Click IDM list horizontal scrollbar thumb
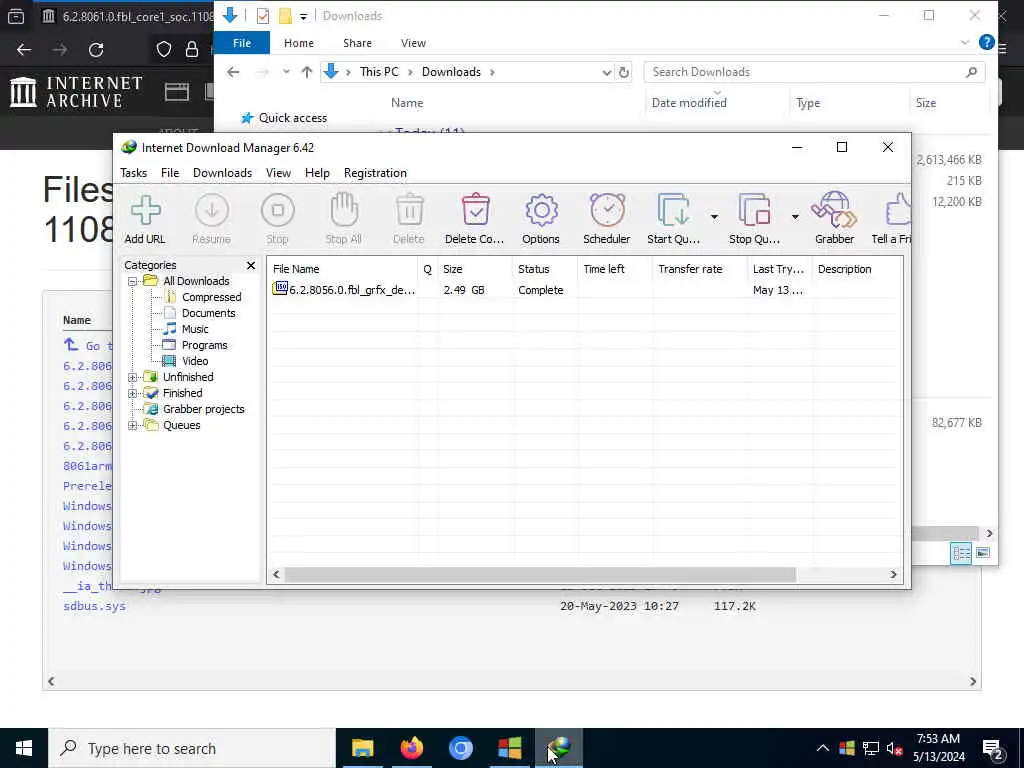 pyautogui.click(x=540, y=575)
